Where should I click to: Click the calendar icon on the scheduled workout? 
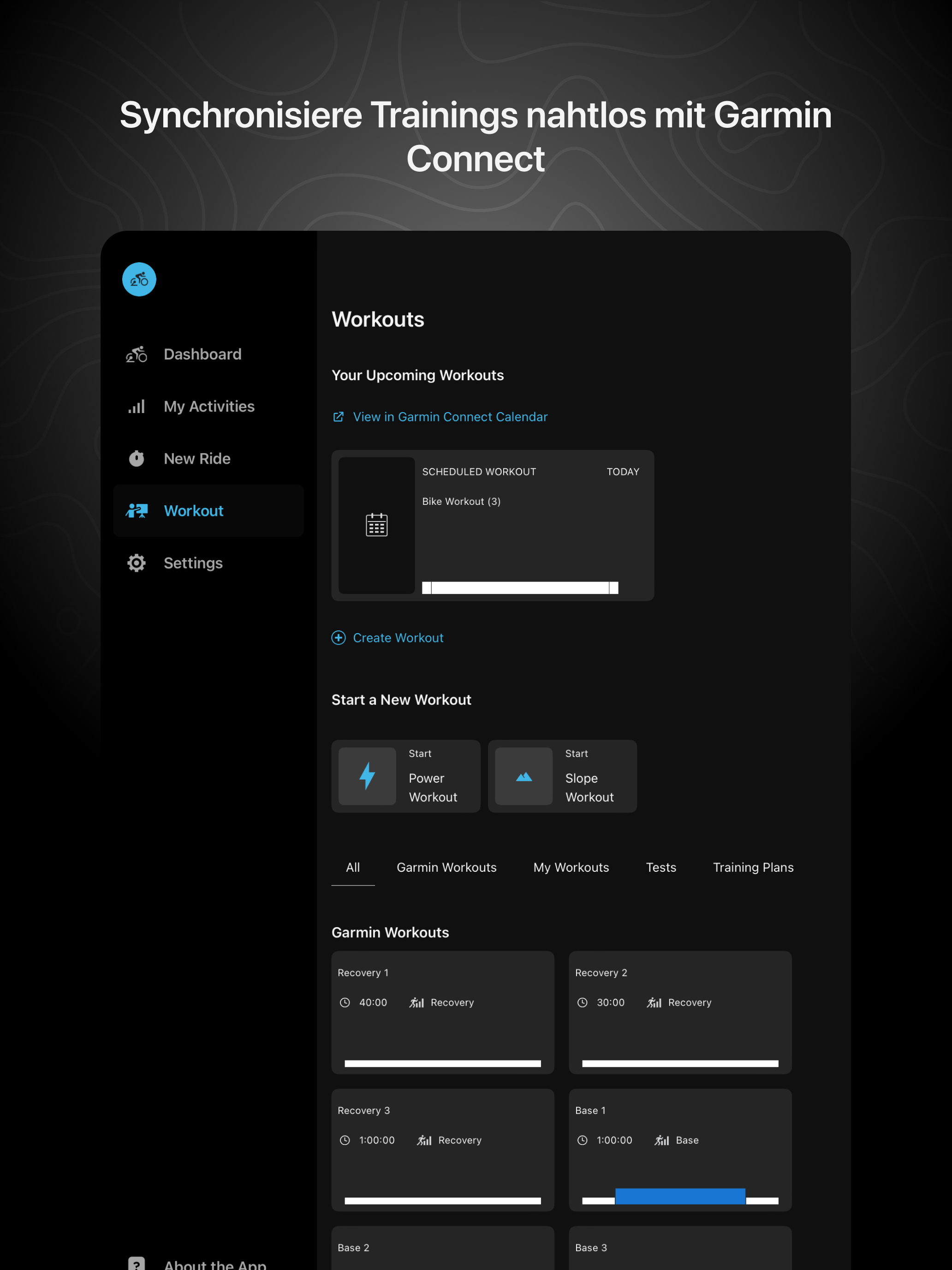coord(376,524)
